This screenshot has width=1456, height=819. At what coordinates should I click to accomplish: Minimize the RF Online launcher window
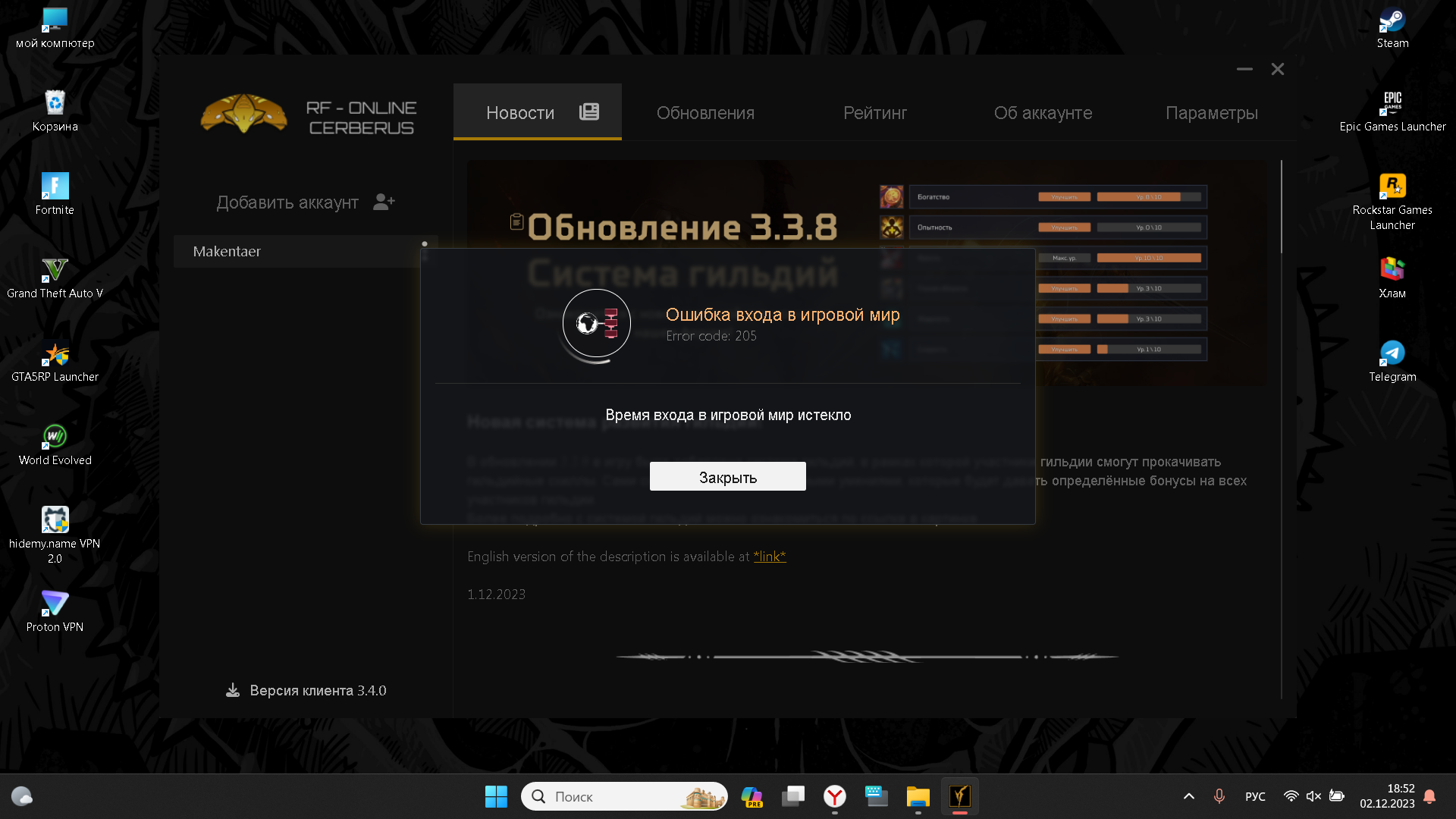(x=1244, y=69)
